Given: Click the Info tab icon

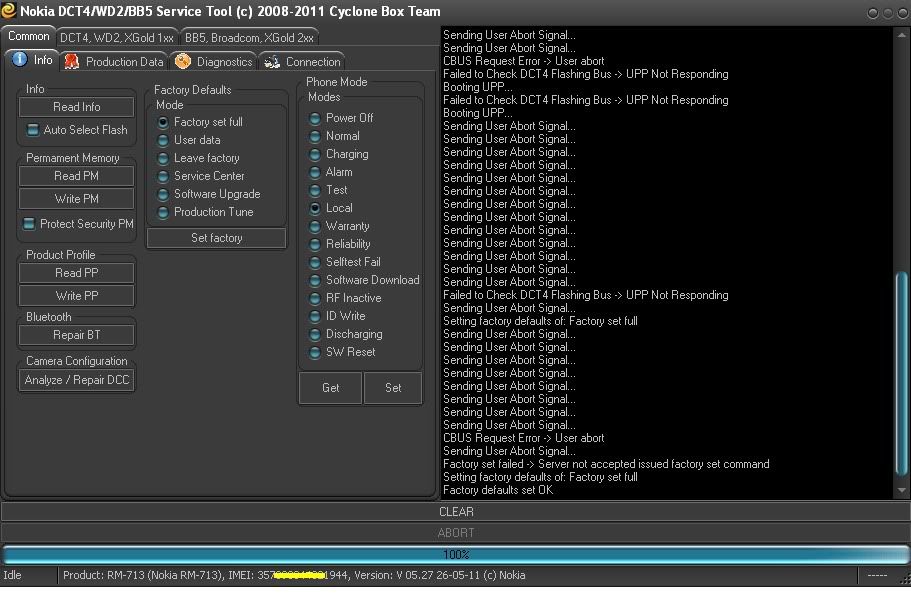Looking at the screenshot, I should coord(20,61).
